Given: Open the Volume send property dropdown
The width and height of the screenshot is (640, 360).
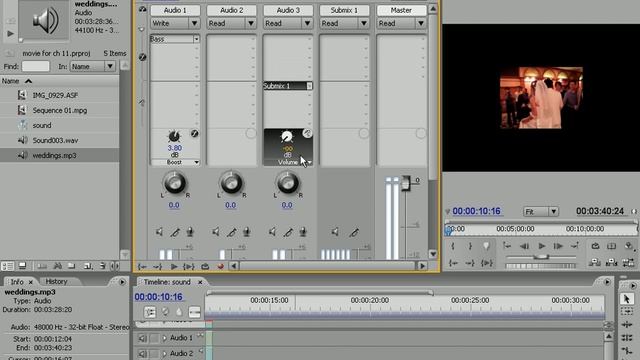Looking at the screenshot, I should pyautogui.click(x=310, y=162).
